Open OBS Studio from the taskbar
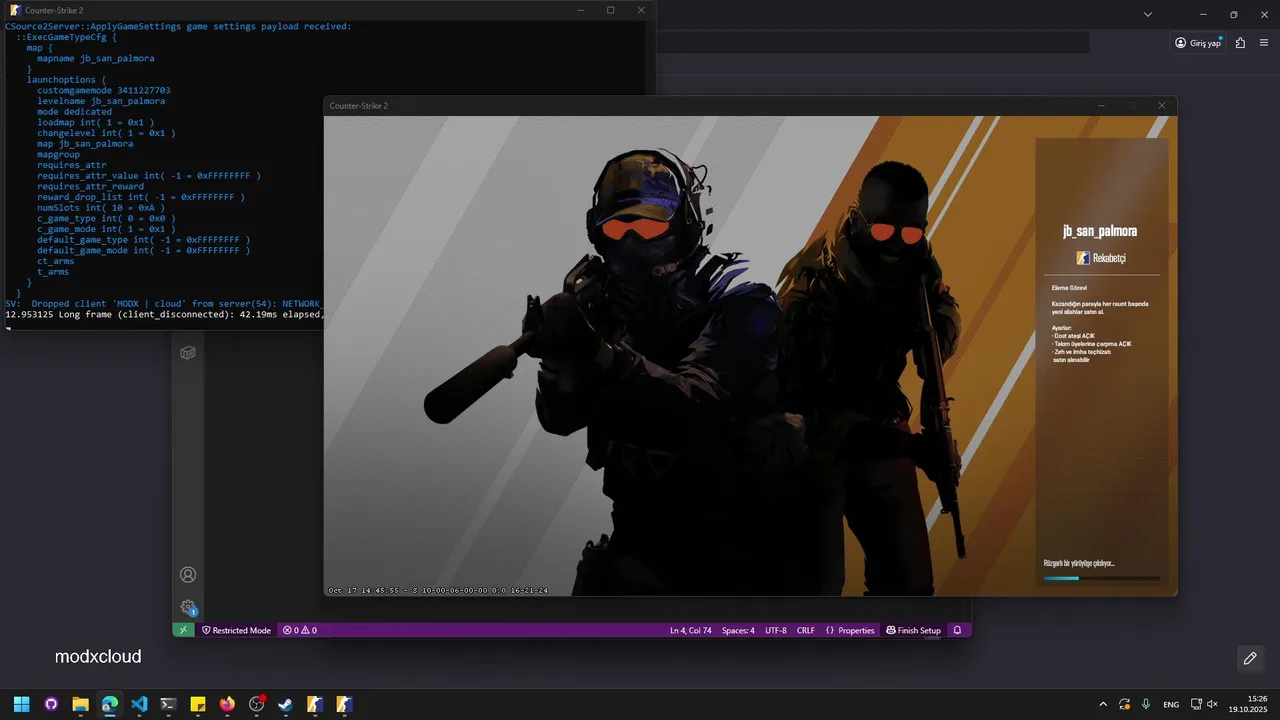The image size is (1280, 720). (x=256, y=704)
